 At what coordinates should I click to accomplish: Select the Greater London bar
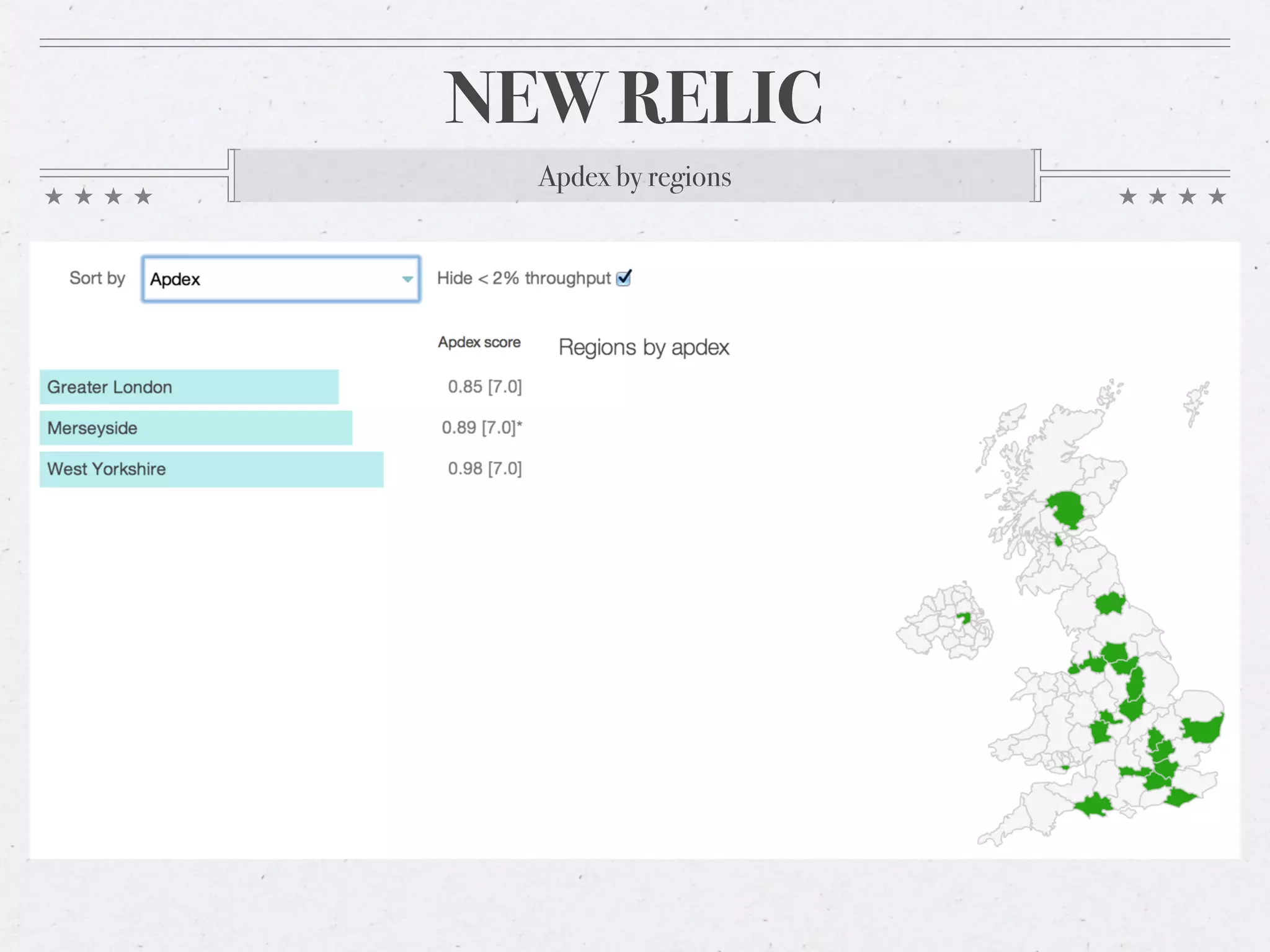(x=189, y=387)
